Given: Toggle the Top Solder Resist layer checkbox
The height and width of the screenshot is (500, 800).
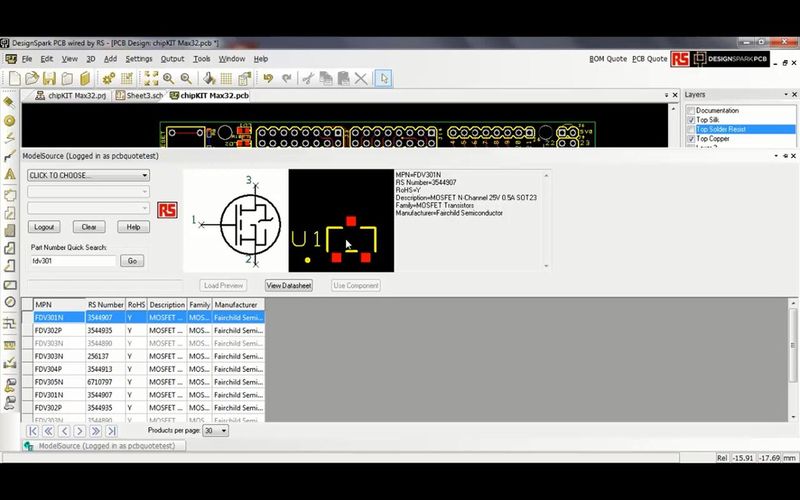Looking at the screenshot, I should pyautogui.click(x=691, y=130).
